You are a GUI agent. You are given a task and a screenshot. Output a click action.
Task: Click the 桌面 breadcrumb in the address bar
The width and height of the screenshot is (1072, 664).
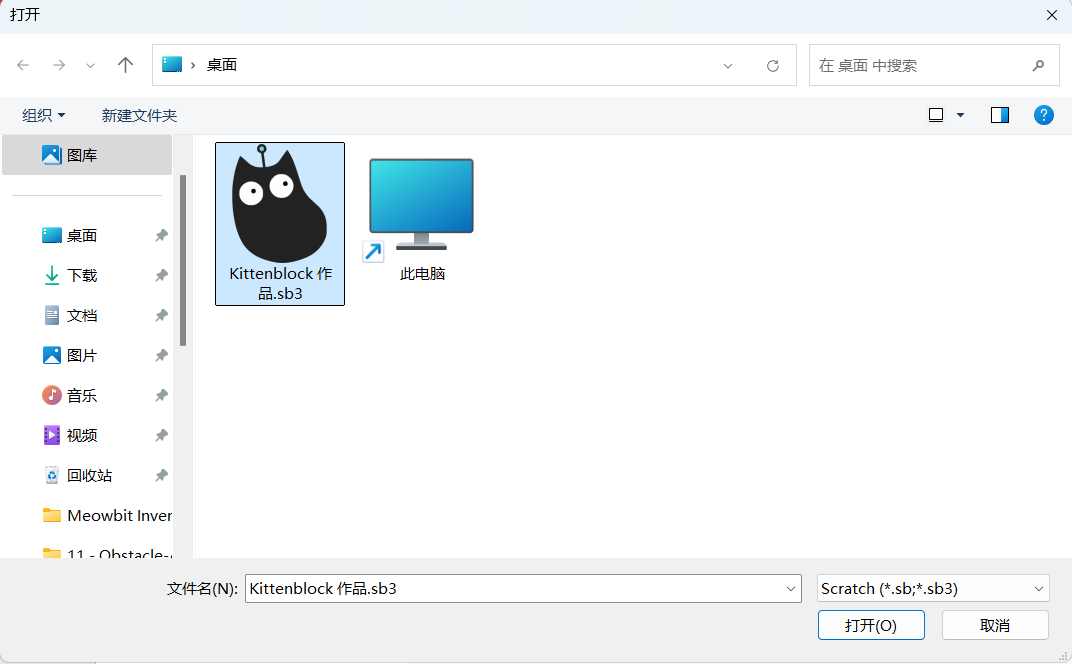pyautogui.click(x=222, y=65)
